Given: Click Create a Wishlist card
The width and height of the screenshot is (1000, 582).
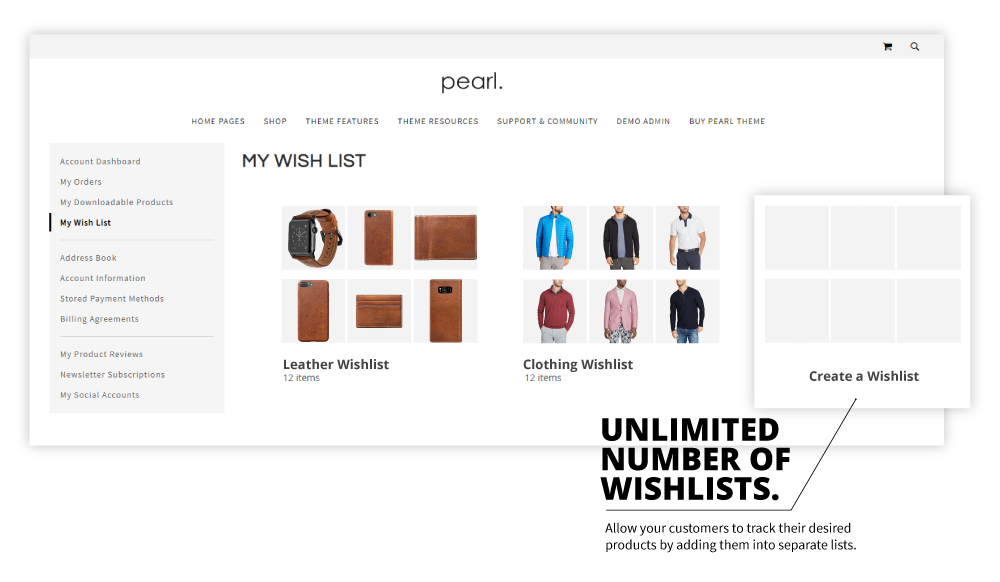Looking at the screenshot, I should tap(862, 302).
